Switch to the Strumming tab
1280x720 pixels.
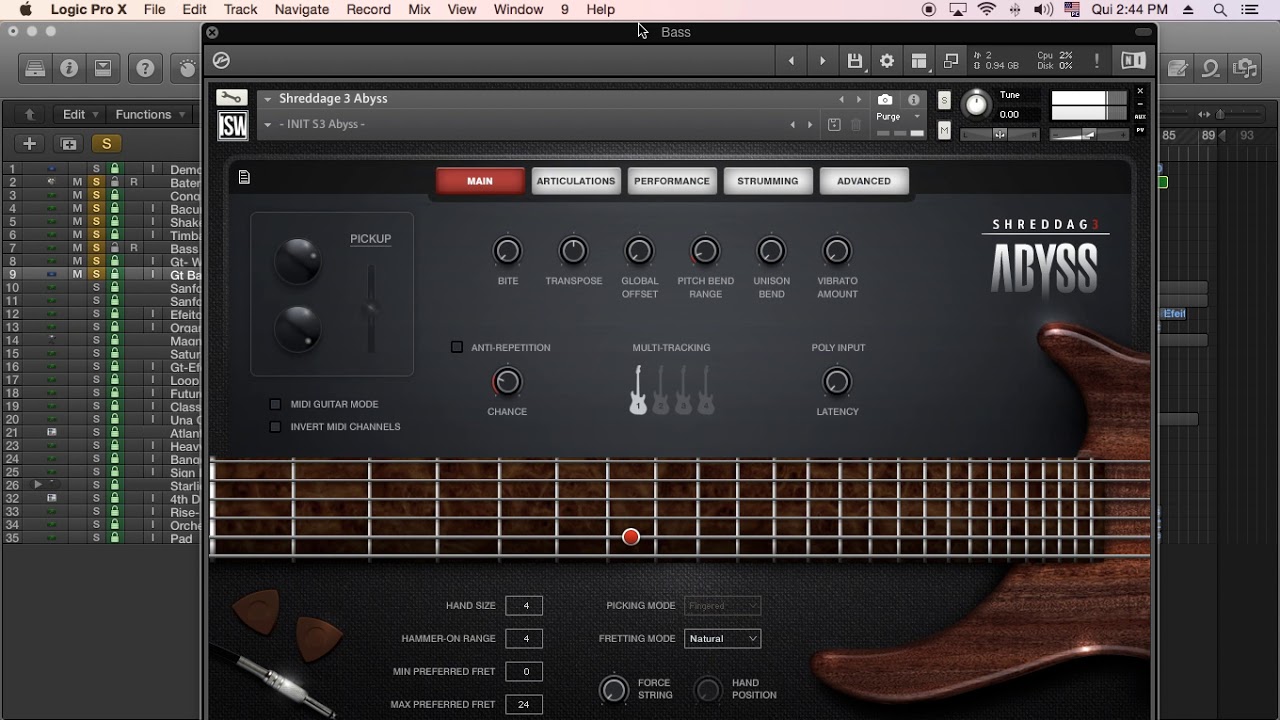(768, 181)
